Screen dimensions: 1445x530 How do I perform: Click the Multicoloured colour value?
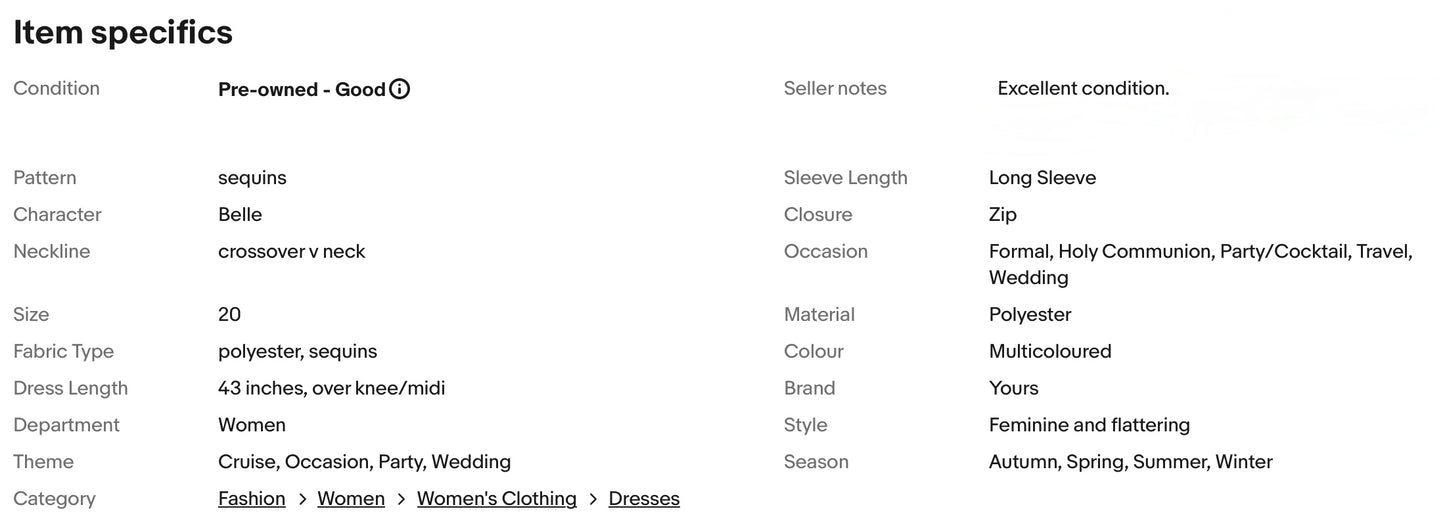(1050, 351)
